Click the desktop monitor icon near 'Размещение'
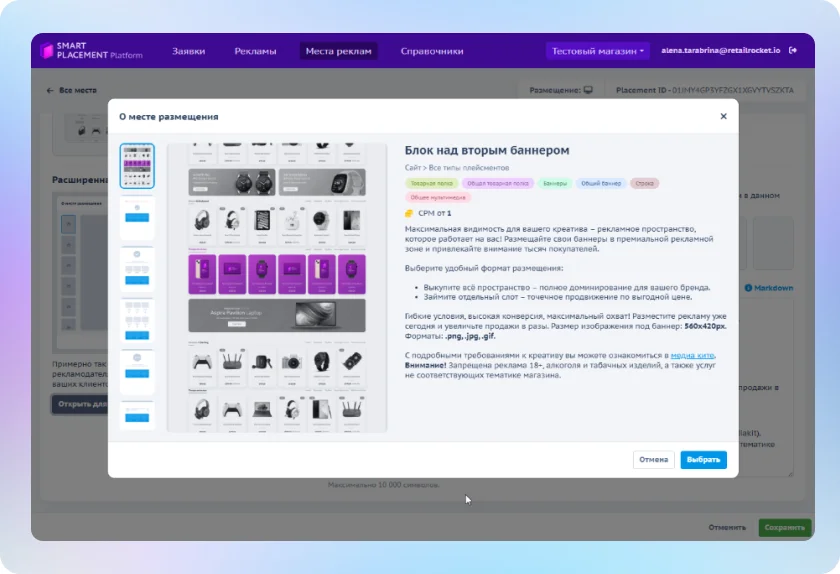Viewport: 840px width, 574px height. pos(588,90)
